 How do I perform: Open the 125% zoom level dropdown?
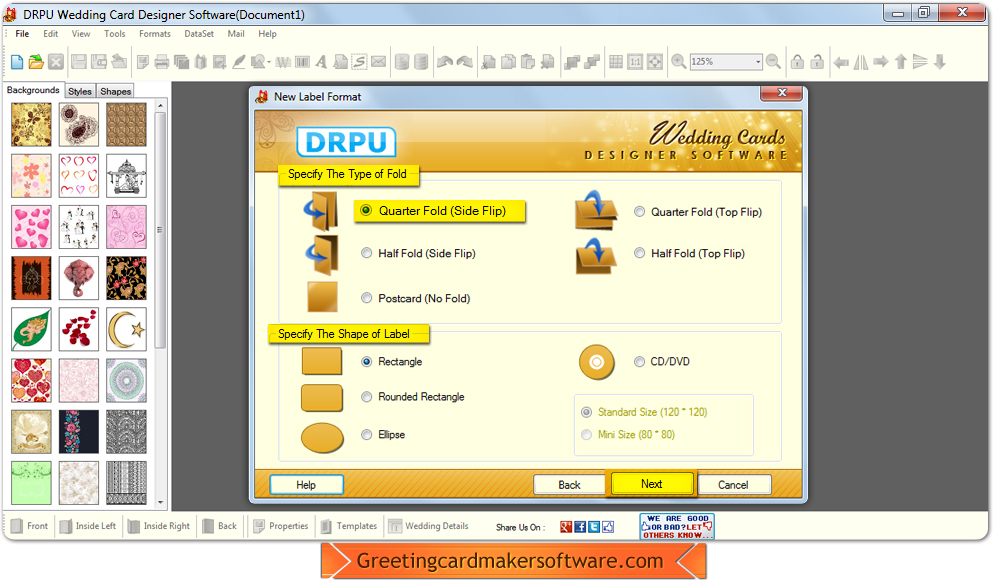pos(757,61)
